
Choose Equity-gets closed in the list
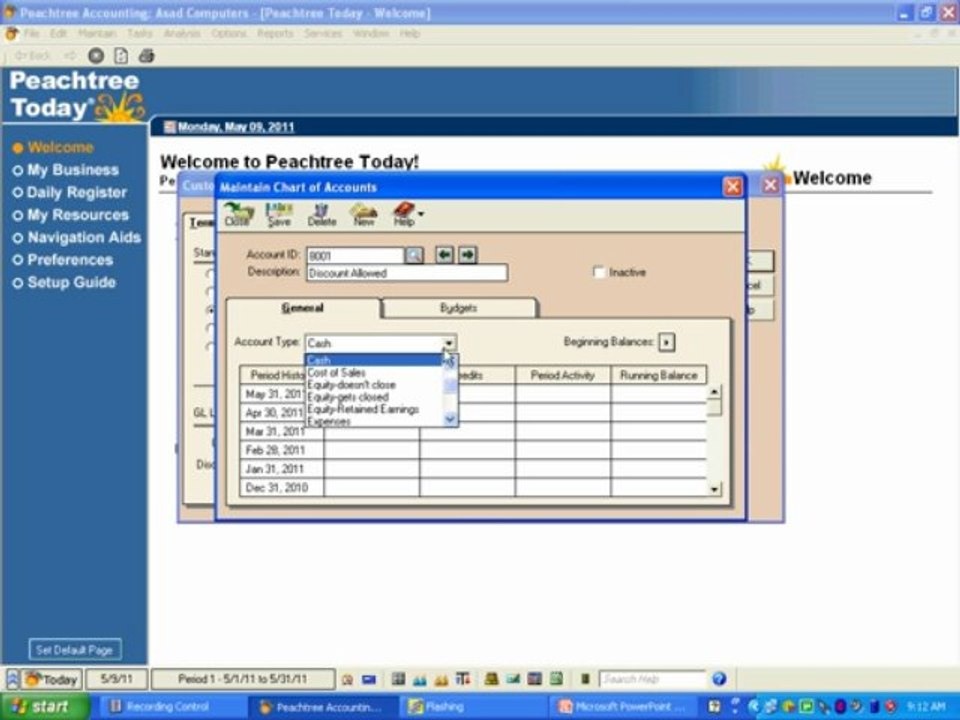coord(348,397)
